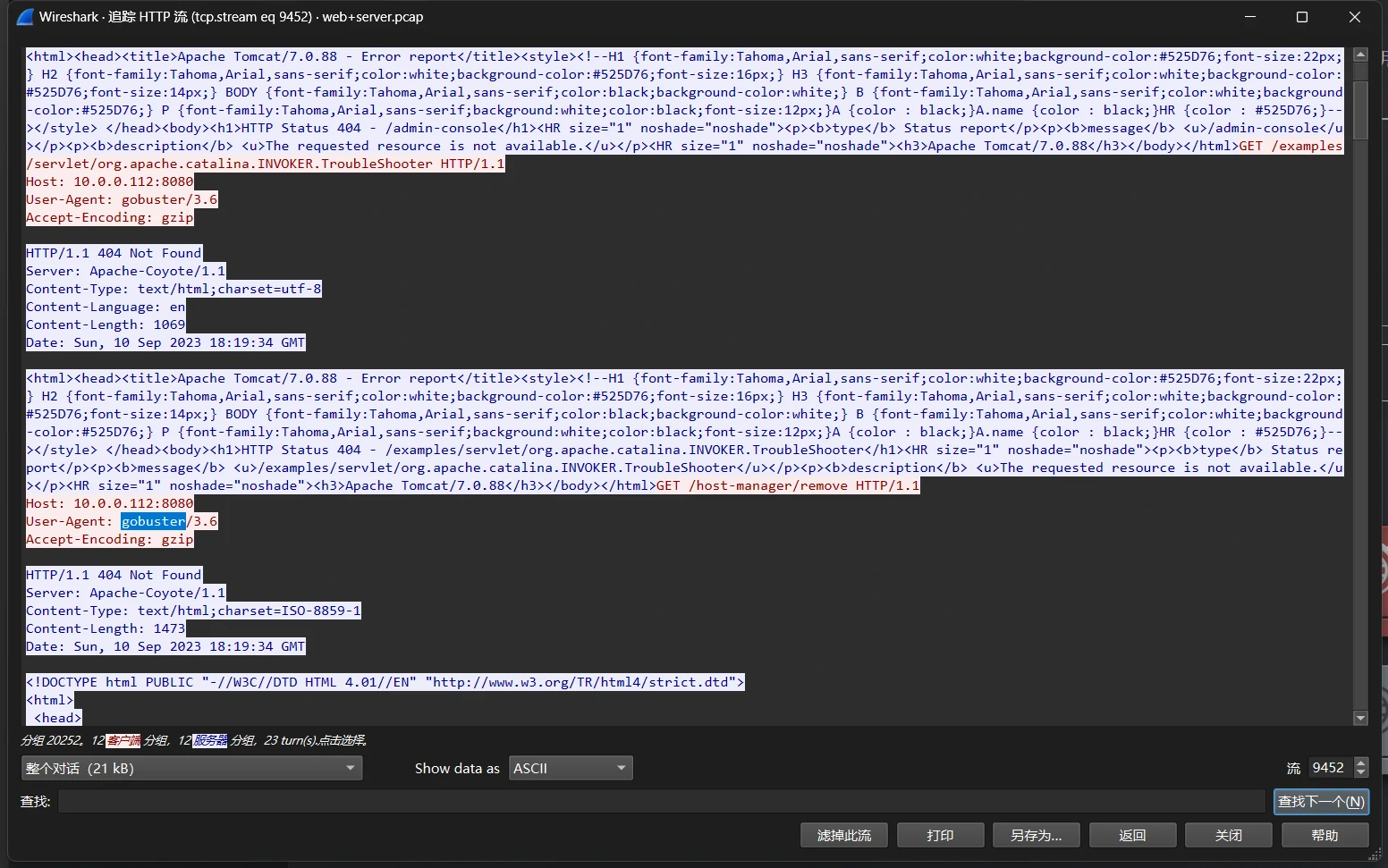
Task: Click the Wireshark shark fin title icon
Action: tap(25, 17)
